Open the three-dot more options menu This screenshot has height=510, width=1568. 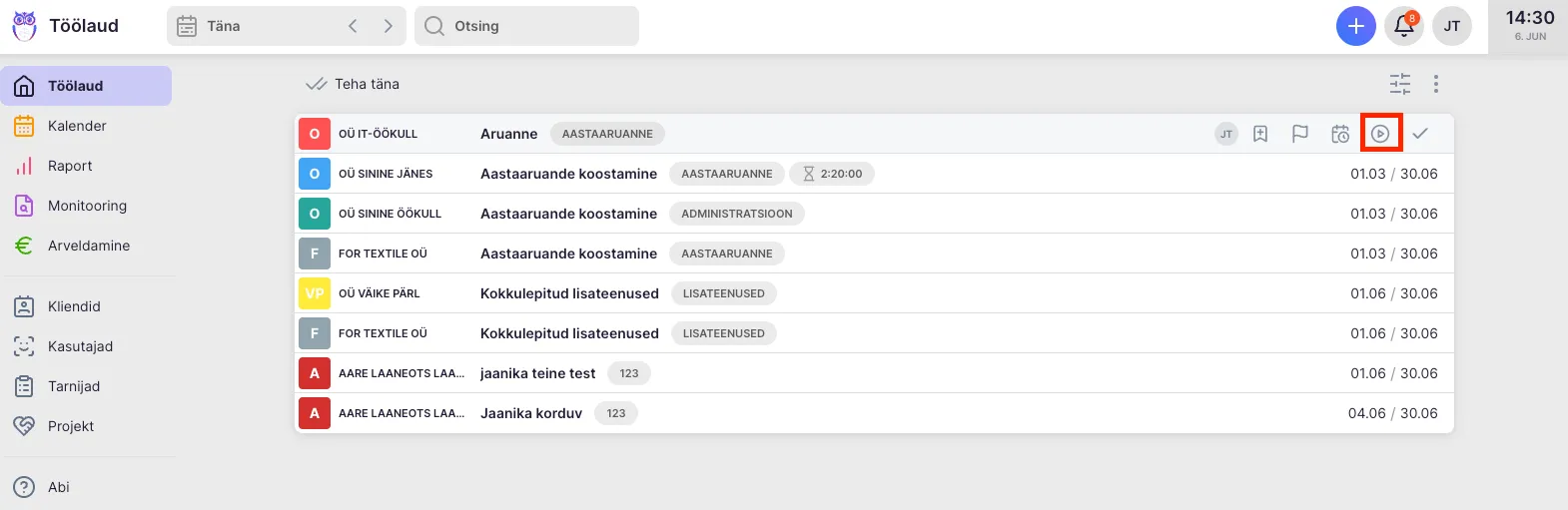point(1436,84)
